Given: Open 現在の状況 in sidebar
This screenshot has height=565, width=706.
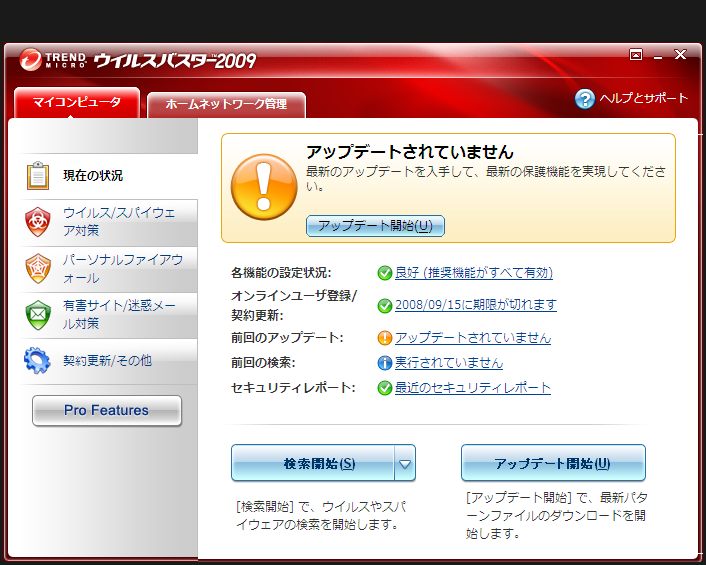Looking at the screenshot, I should (109, 176).
